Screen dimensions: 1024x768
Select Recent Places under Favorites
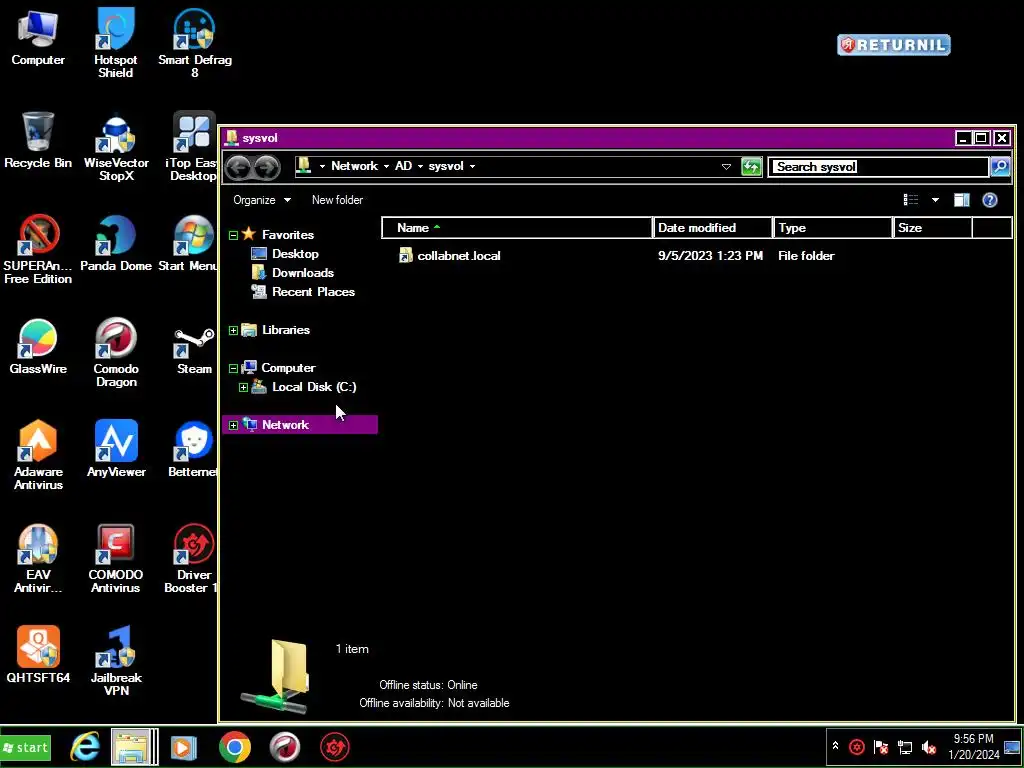pos(313,292)
